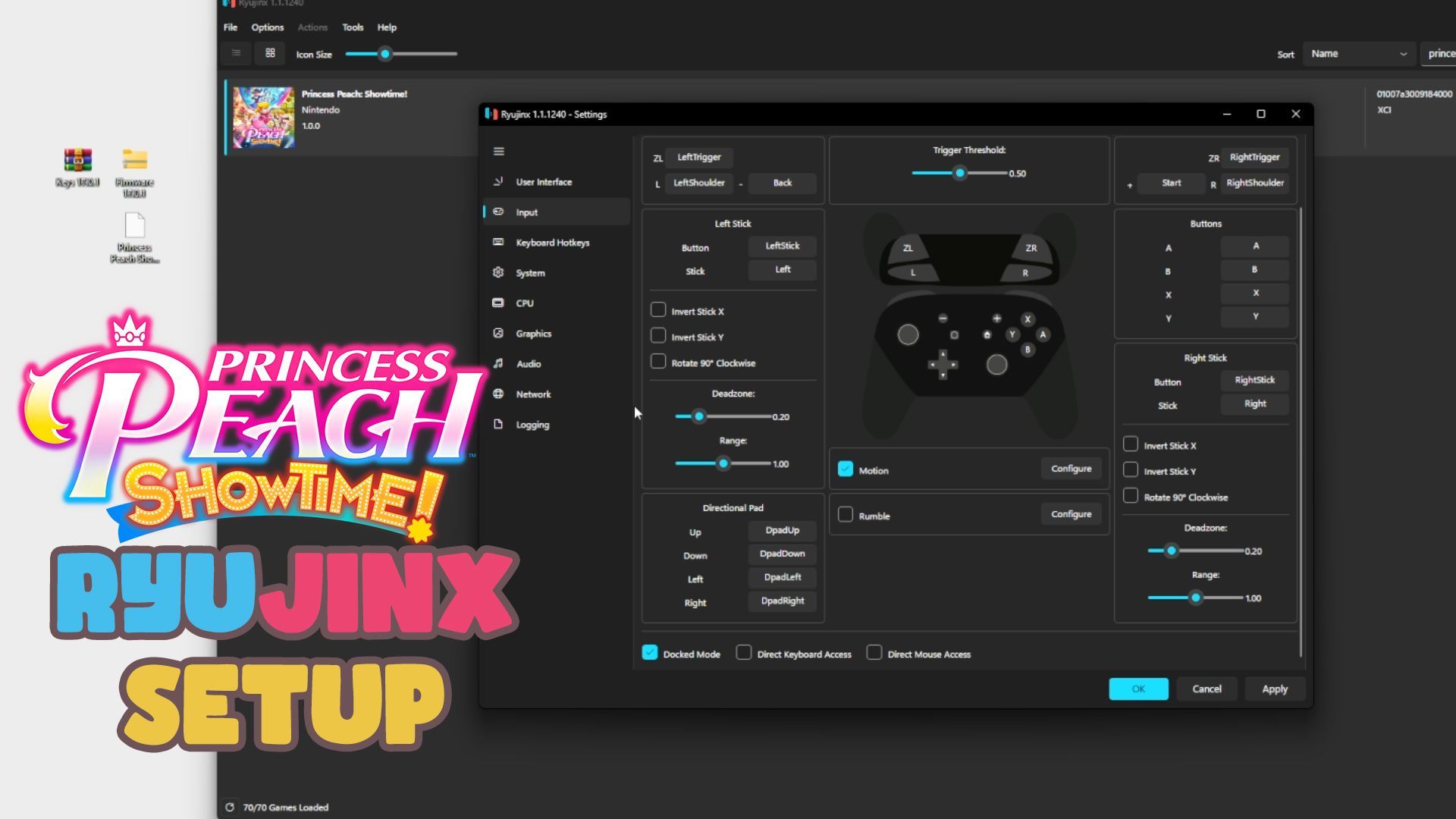Open Firmware 17.0.1 folder on desktop
The height and width of the screenshot is (819, 1456).
(x=135, y=173)
